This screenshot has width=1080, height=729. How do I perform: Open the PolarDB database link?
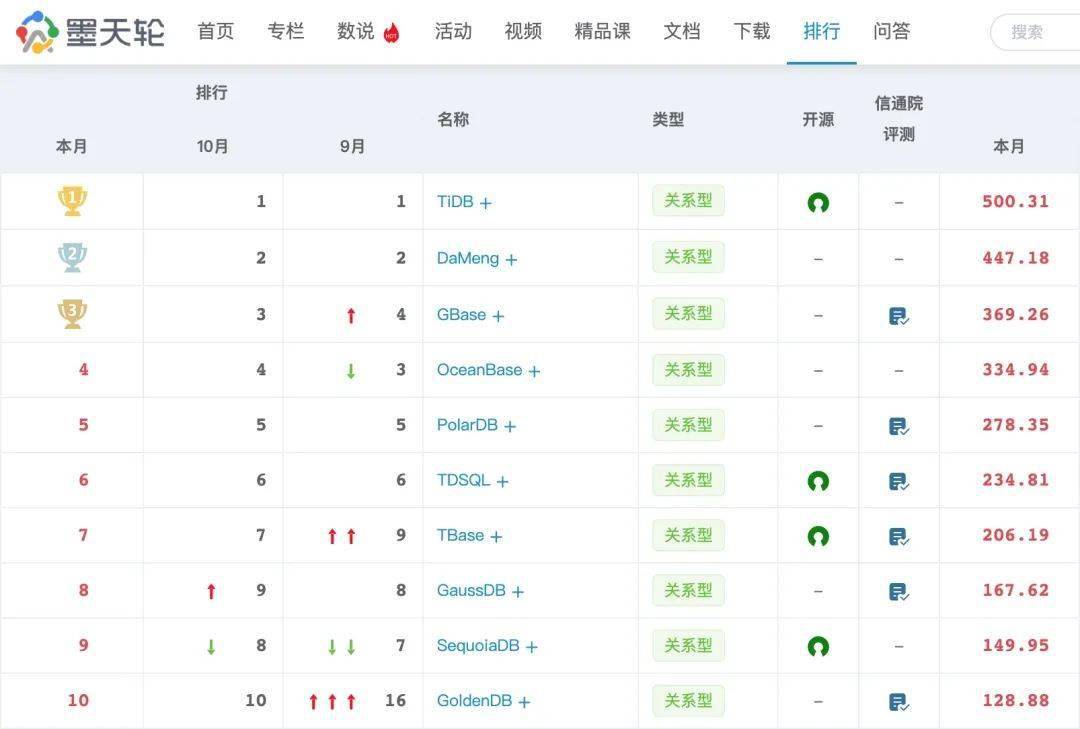tap(467, 425)
